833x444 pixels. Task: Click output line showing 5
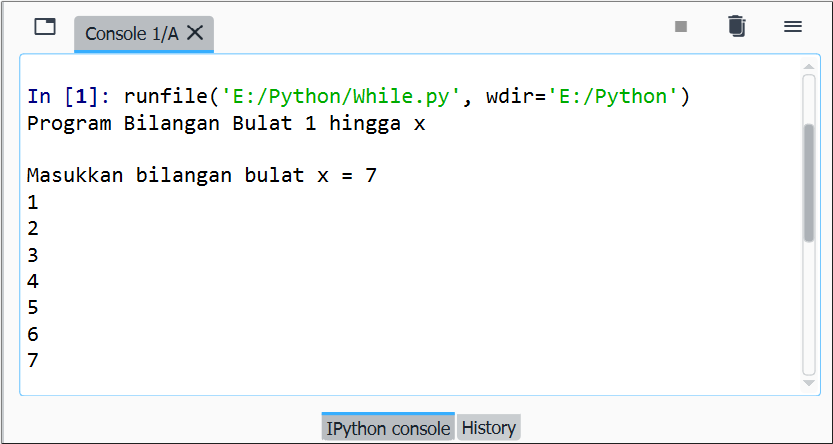click(33, 308)
